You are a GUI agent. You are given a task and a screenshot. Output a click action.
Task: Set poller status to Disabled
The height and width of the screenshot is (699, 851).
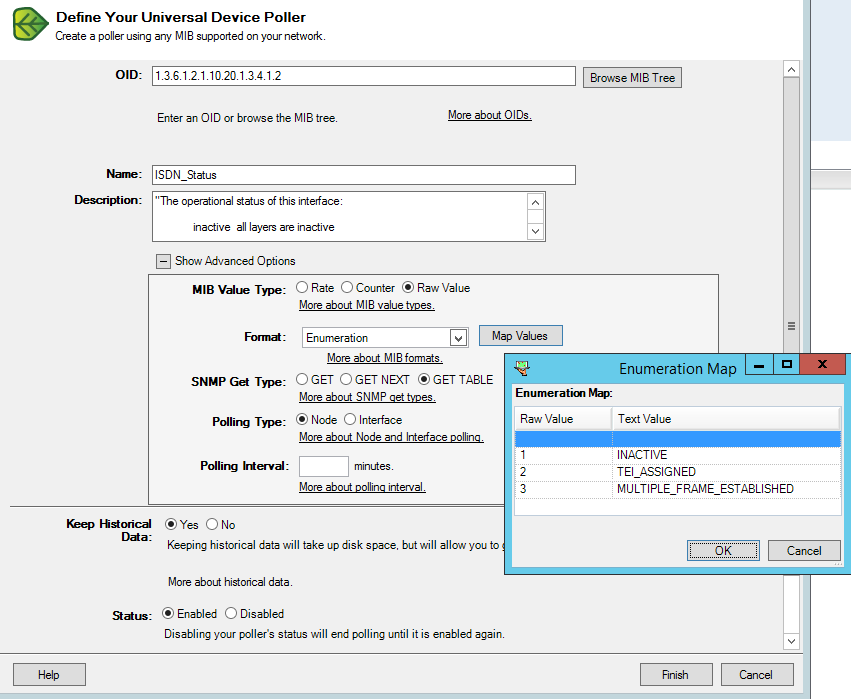[x=231, y=613]
